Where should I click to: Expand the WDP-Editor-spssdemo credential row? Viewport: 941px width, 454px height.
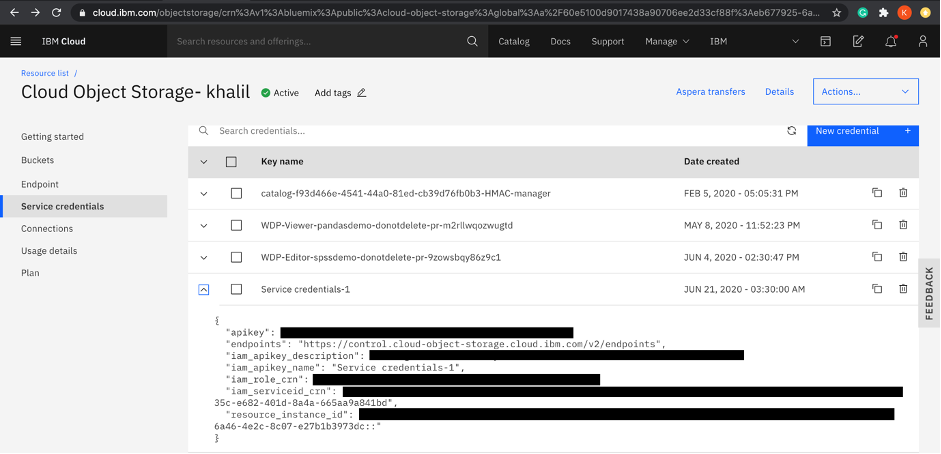pyautogui.click(x=204, y=257)
